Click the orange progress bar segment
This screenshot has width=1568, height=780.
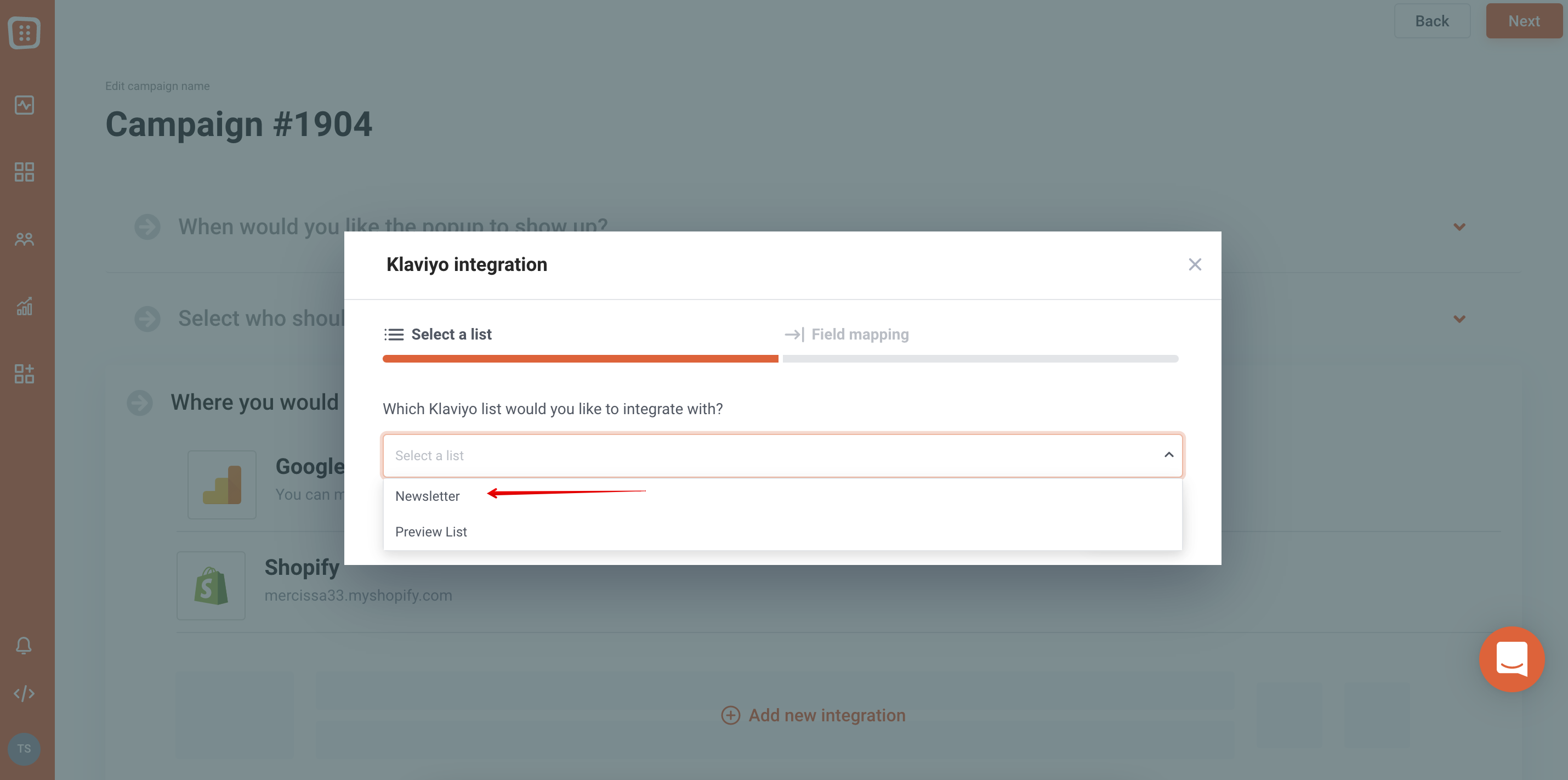tap(580, 359)
